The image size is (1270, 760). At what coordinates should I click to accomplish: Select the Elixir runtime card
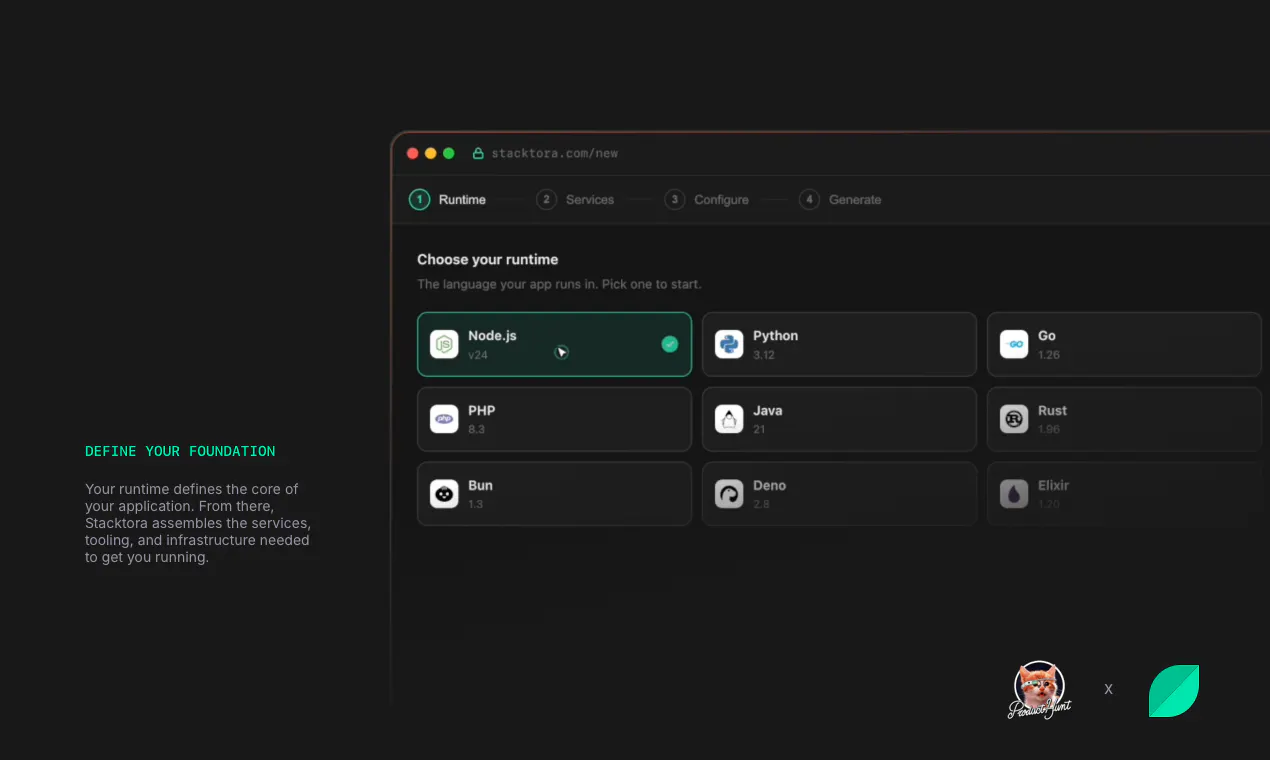click(x=1124, y=494)
